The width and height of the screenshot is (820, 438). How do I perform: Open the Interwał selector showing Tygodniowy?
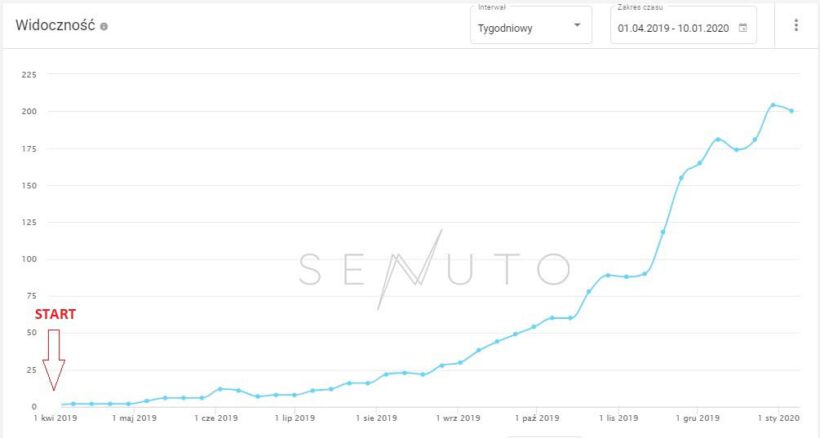[x=527, y=26]
